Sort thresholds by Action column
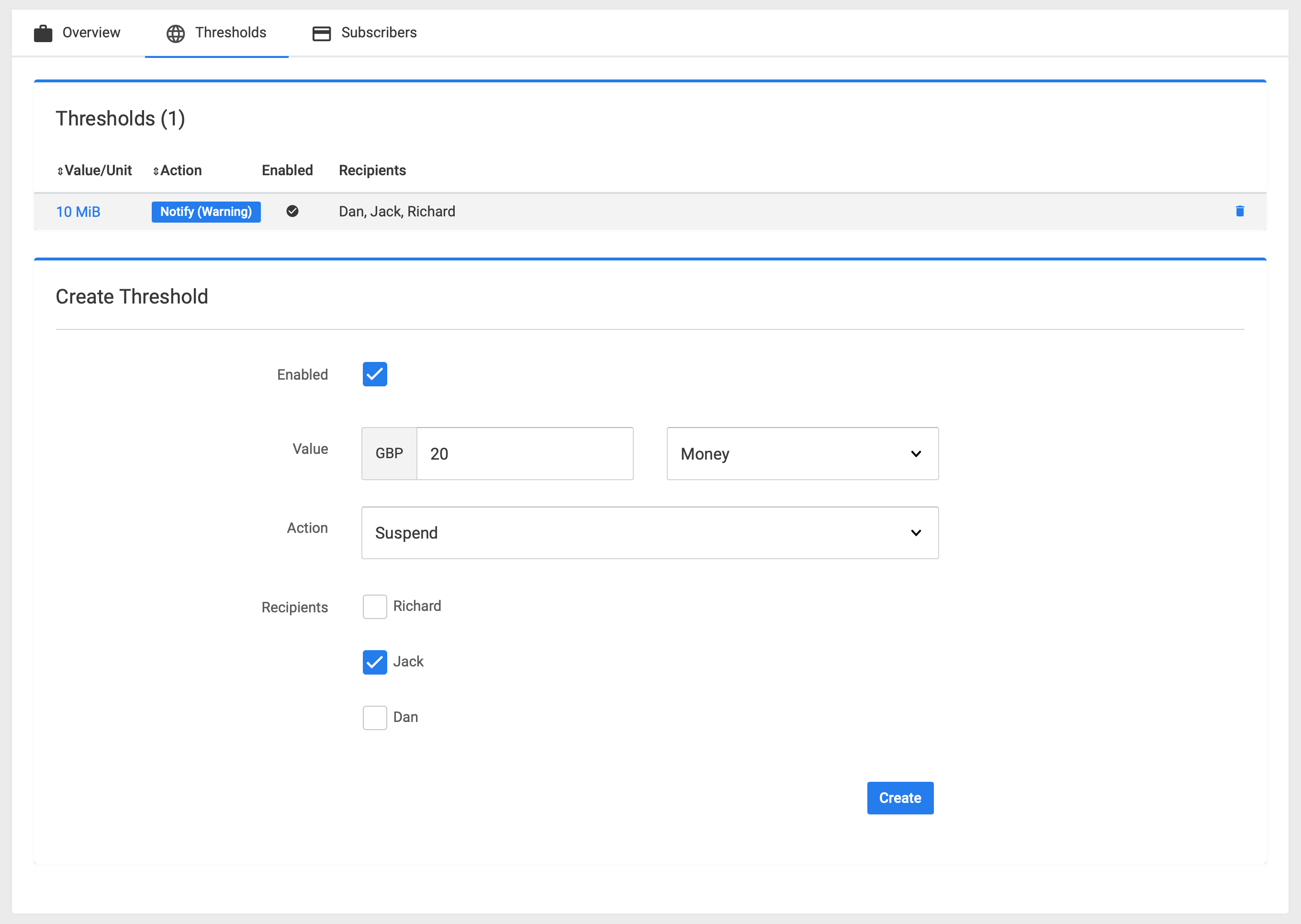 click(x=178, y=170)
